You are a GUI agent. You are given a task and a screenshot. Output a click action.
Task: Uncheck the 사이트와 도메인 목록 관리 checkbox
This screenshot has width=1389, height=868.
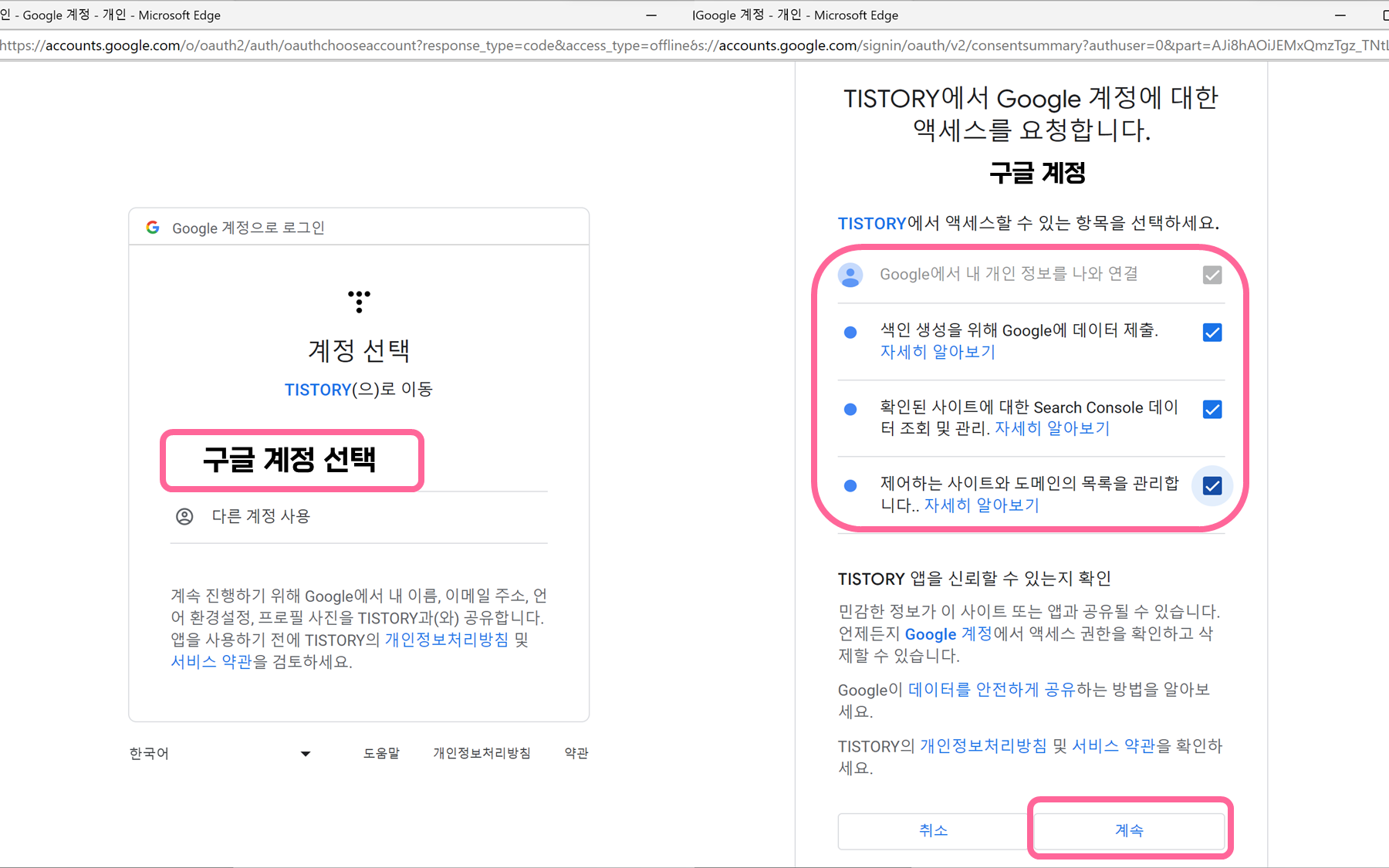click(x=1212, y=486)
